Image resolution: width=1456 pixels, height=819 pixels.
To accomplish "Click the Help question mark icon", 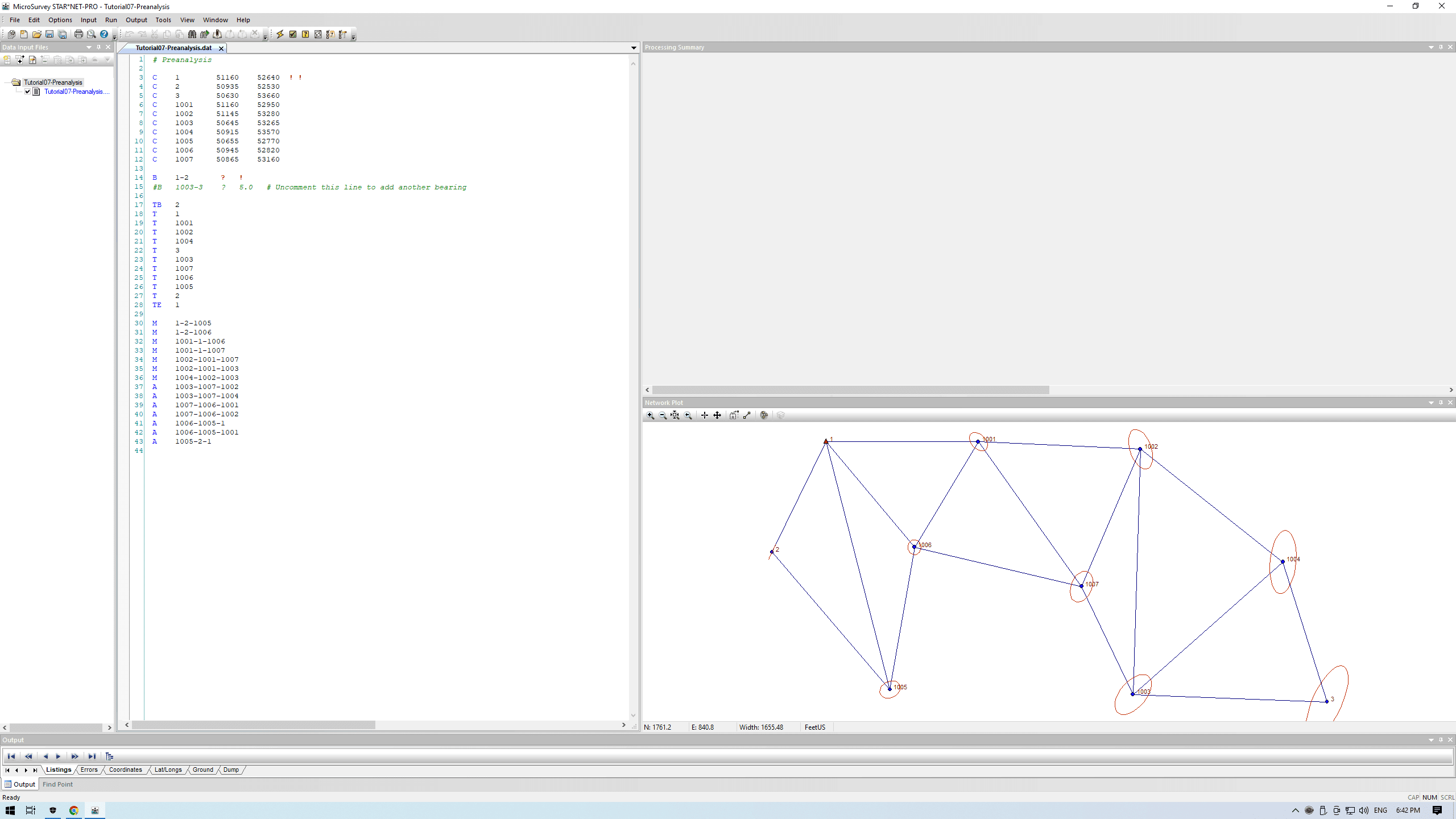I will [x=104, y=34].
